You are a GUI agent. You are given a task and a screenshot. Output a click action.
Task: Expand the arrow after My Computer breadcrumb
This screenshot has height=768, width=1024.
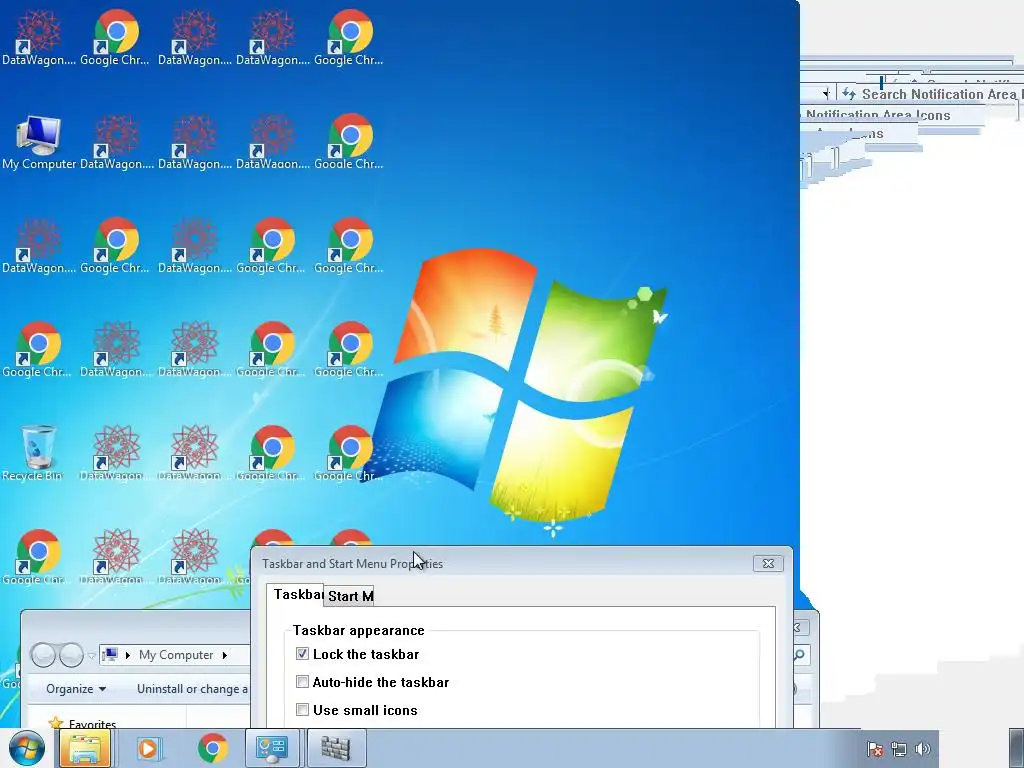click(x=225, y=655)
